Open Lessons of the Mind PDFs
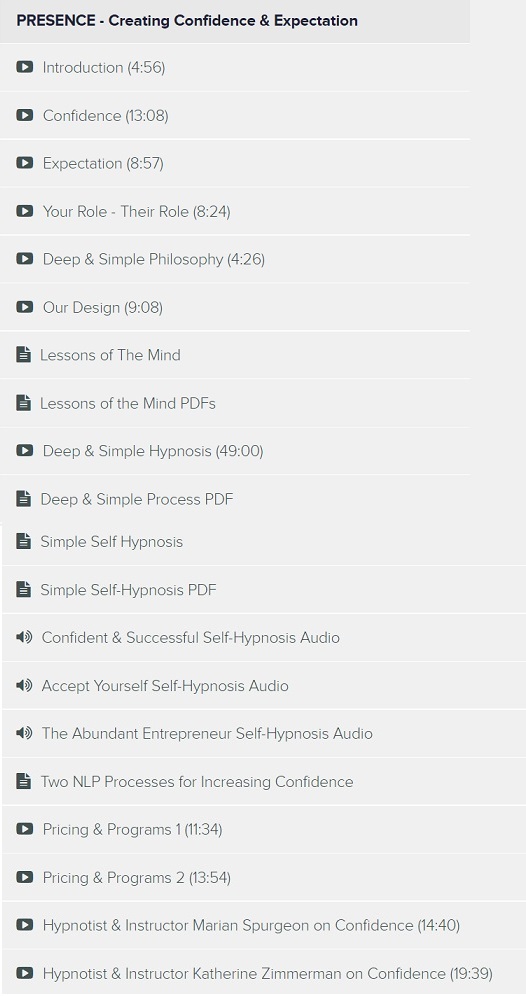The width and height of the screenshot is (526, 996). click(x=235, y=403)
